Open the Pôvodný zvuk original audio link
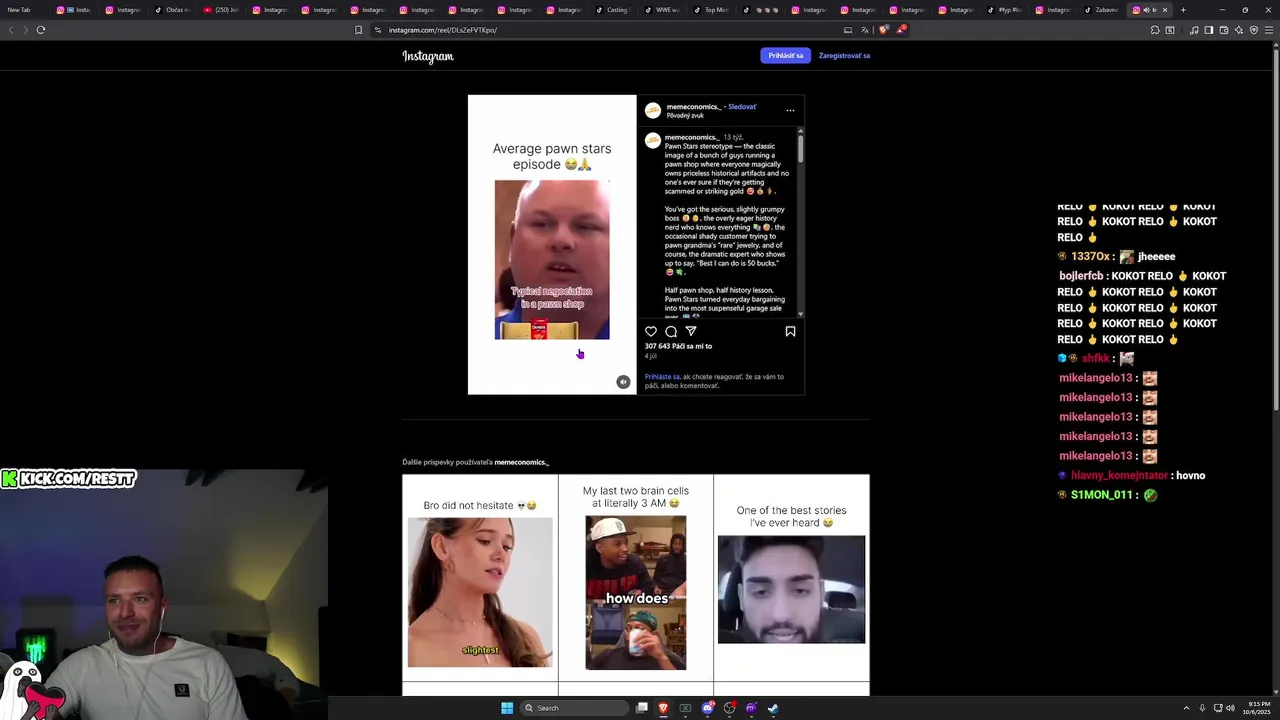The width and height of the screenshot is (1280, 720). pyautogui.click(x=685, y=116)
